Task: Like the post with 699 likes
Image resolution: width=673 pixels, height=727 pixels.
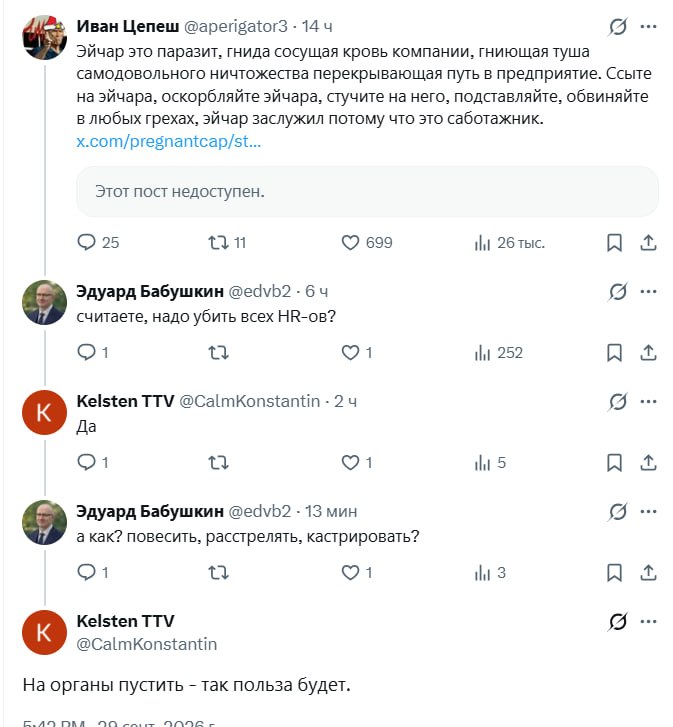Action: pyautogui.click(x=367, y=242)
